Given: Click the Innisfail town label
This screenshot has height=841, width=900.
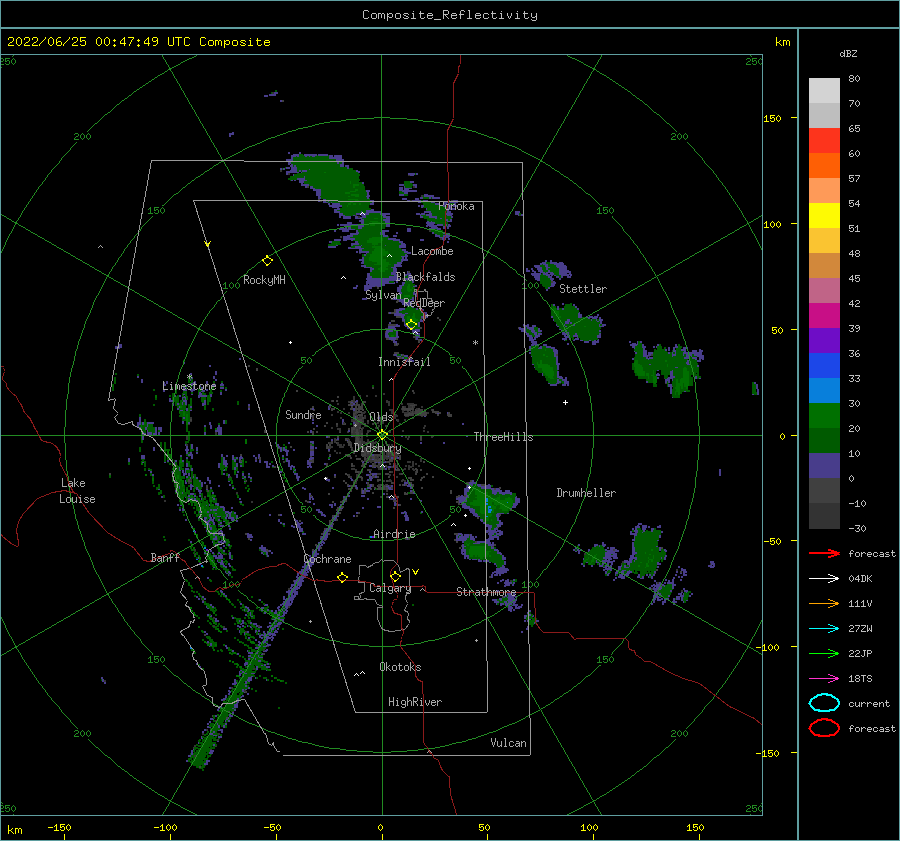Looking at the screenshot, I should (x=404, y=362).
